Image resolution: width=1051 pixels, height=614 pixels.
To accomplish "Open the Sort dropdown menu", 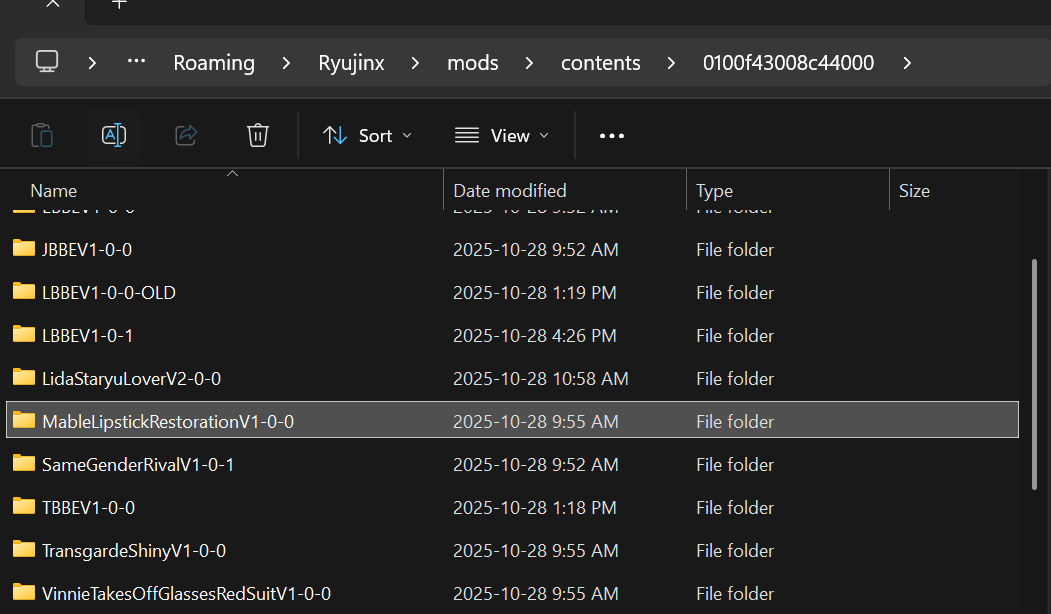I will click(367, 135).
